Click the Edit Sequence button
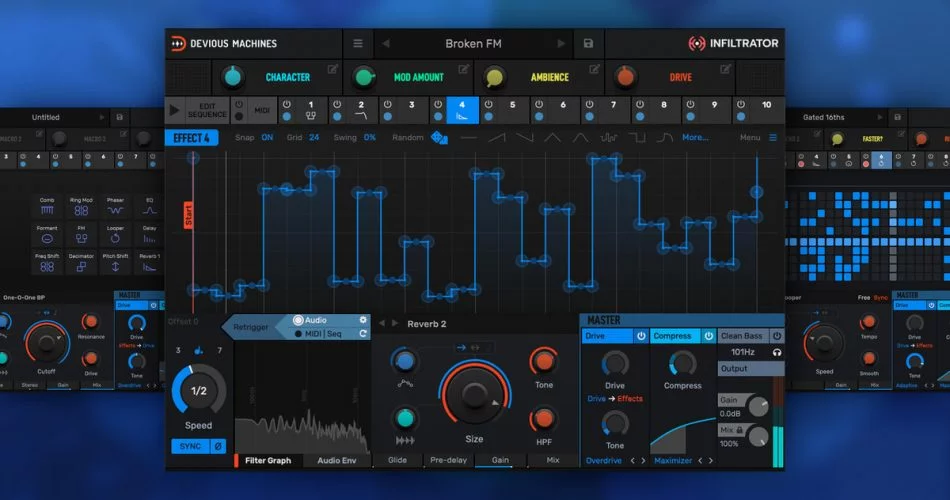The image size is (950, 500). (x=207, y=110)
